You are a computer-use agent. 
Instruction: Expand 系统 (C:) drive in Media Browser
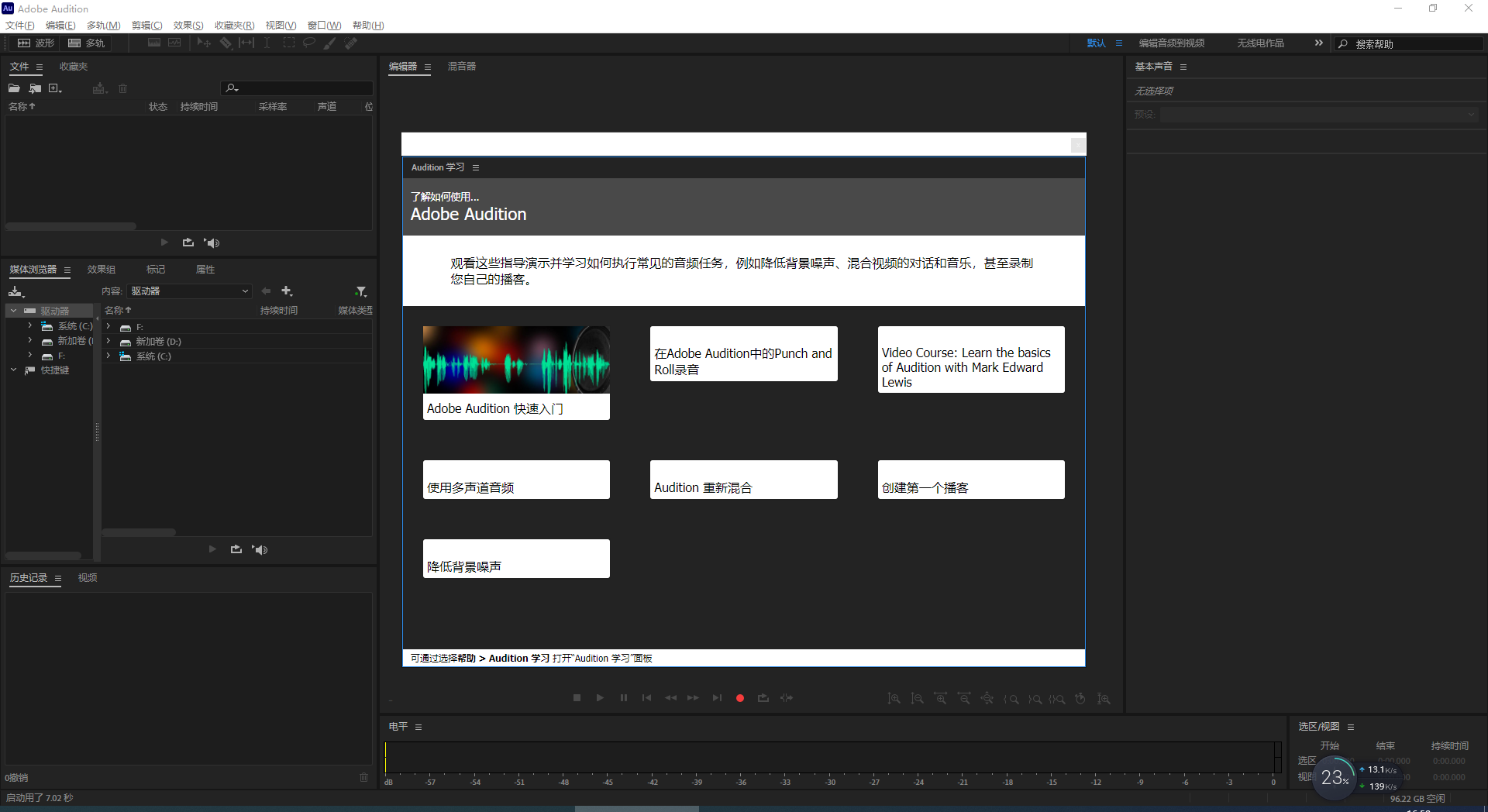29,325
